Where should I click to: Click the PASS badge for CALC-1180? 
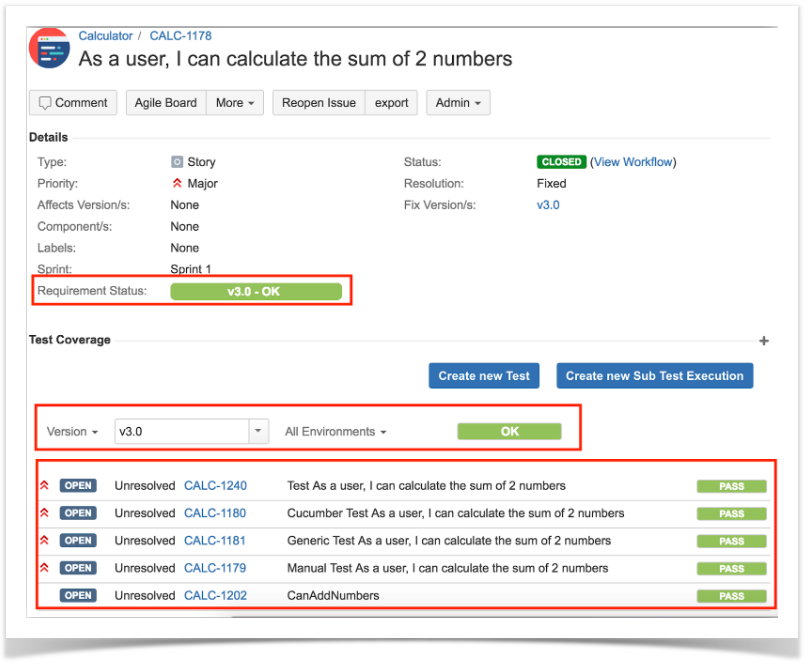[x=731, y=514]
